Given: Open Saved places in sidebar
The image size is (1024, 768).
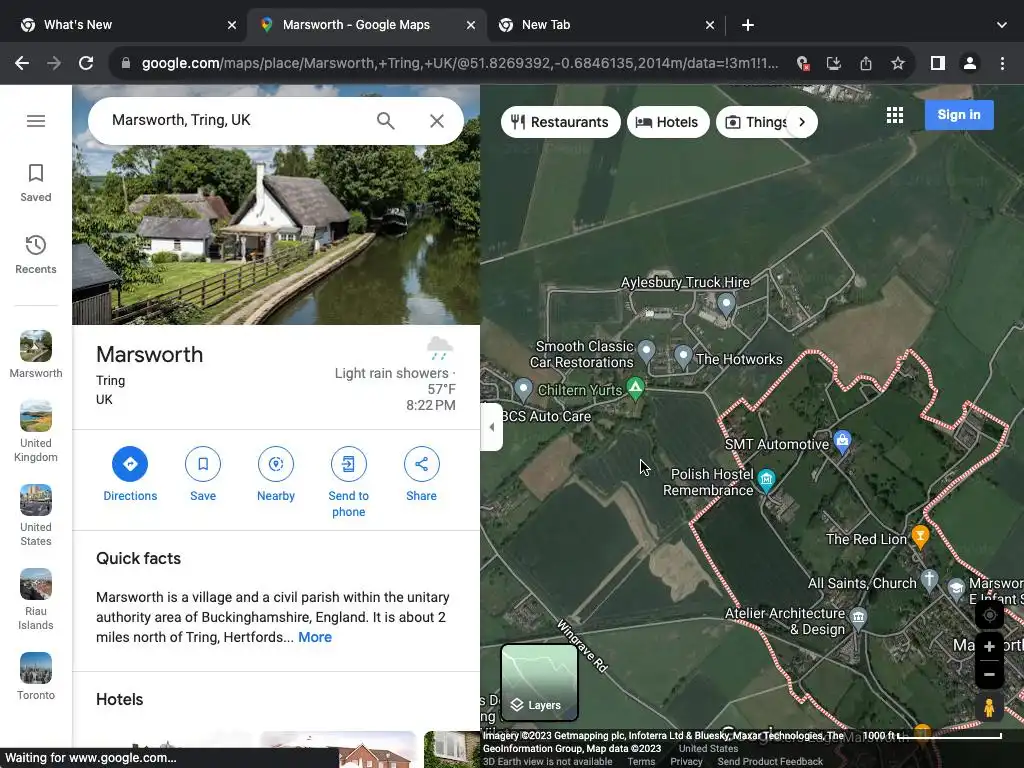Looking at the screenshot, I should point(36,183).
